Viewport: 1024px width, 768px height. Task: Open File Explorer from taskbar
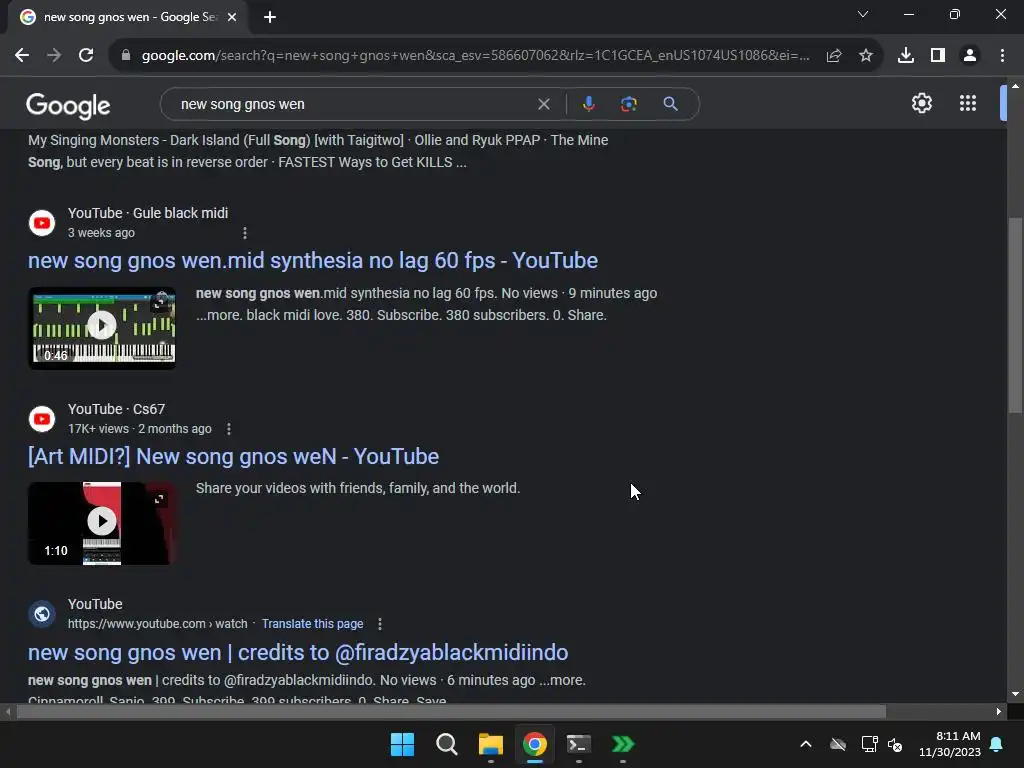click(491, 744)
